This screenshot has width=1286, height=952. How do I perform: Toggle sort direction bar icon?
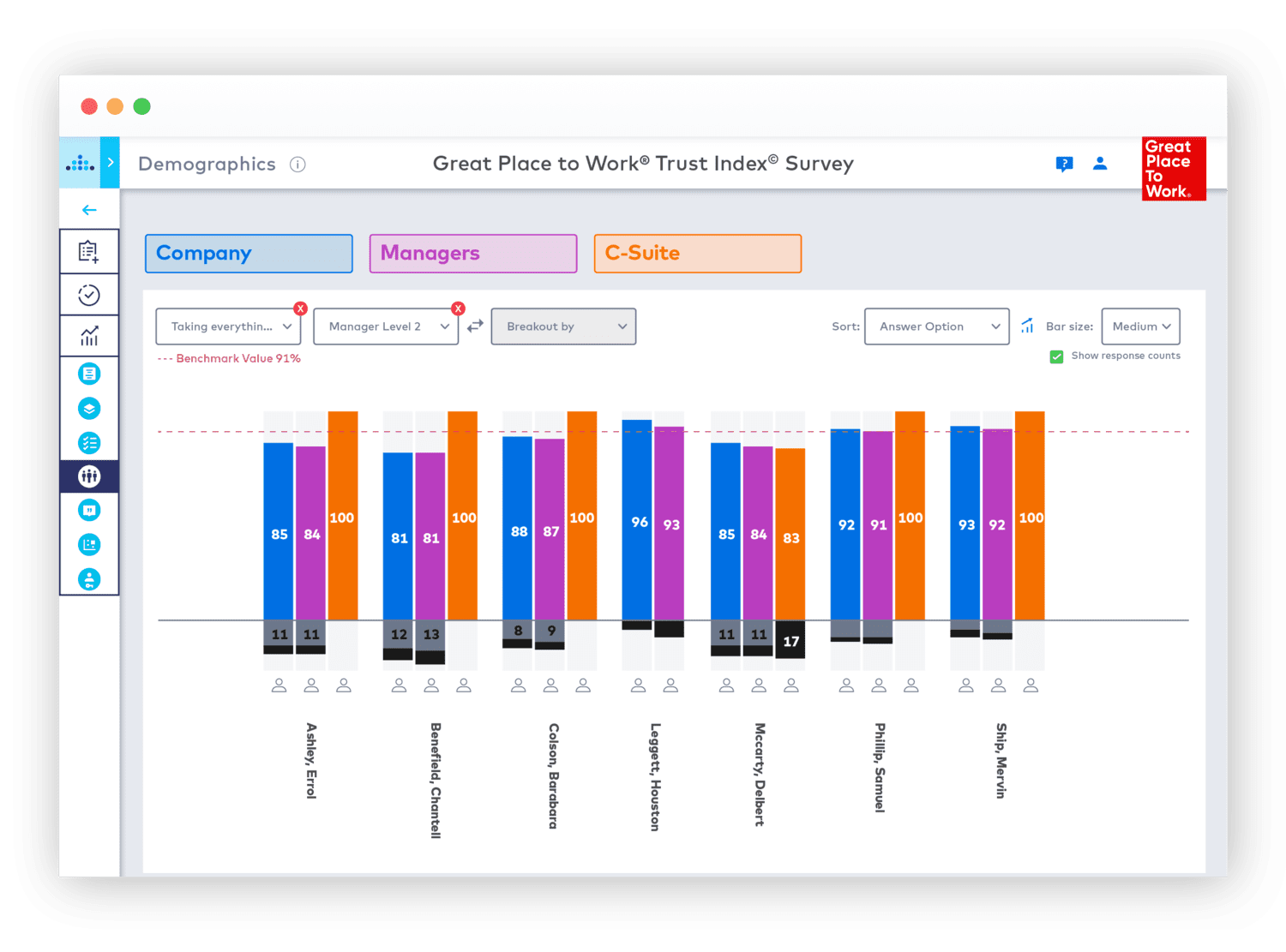point(1027,326)
